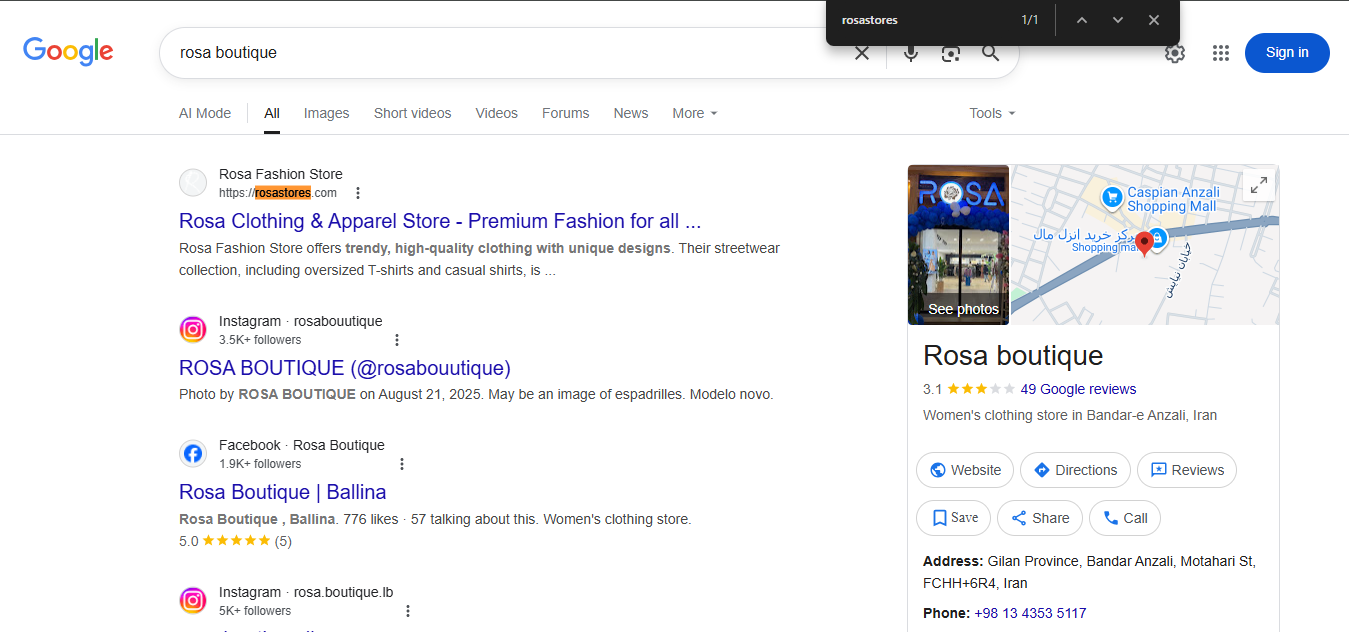Clear the search box text
The width and height of the screenshot is (1349, 632).
point(861,53)
